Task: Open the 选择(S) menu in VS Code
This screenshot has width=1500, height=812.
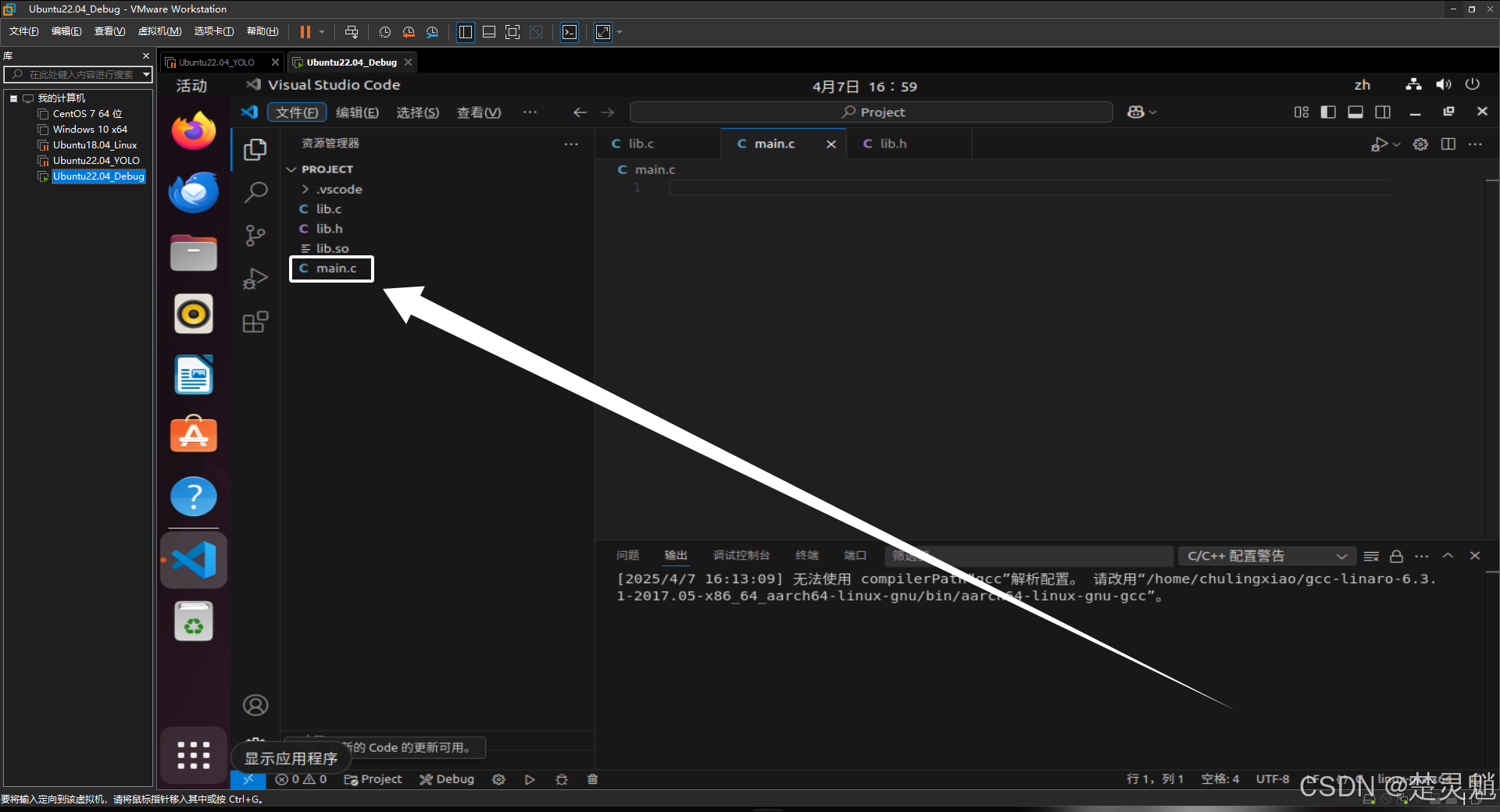Action: tap(417, 112)
